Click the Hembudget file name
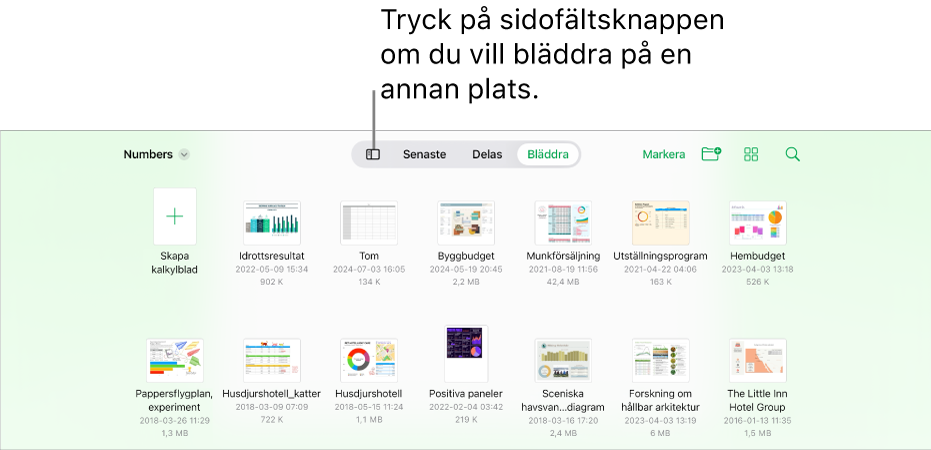Screen dimensions: 931x450 (x=758, y=256)
